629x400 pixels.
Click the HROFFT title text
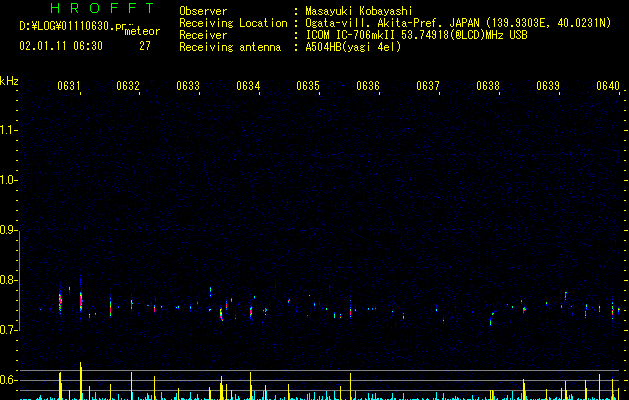click(x=102, y=8)
